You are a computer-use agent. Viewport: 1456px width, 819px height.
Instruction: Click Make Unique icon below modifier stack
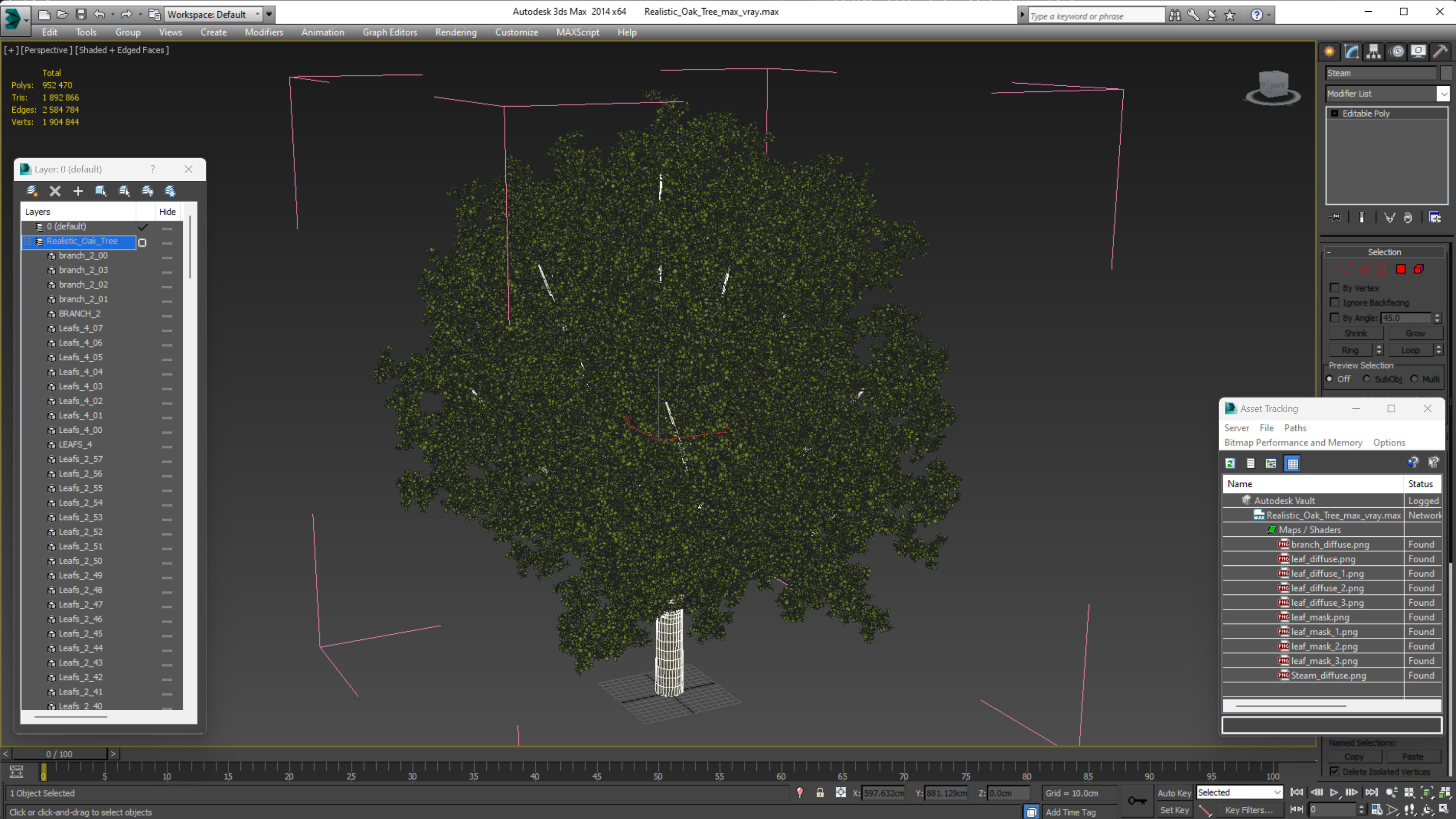point(1389,217)
